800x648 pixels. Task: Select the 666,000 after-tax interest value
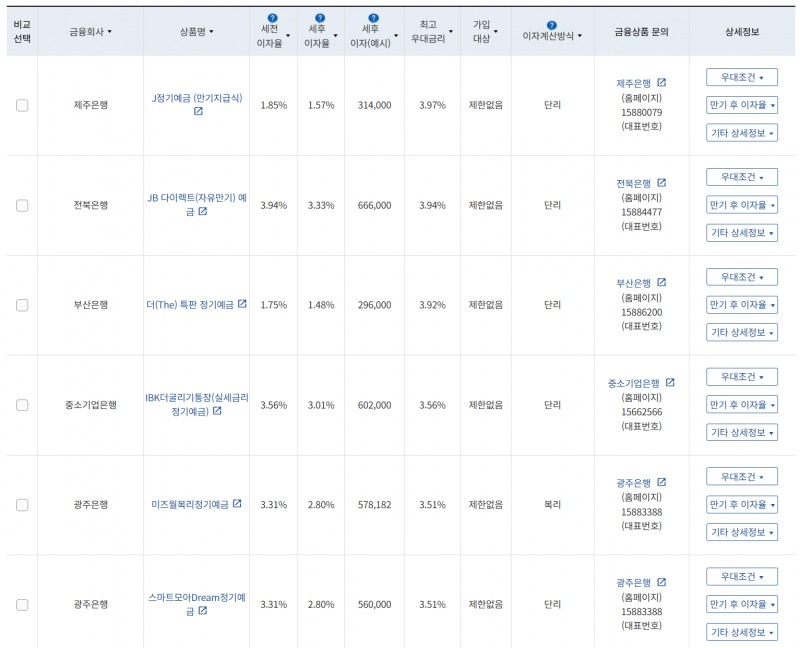click(374, 205)
